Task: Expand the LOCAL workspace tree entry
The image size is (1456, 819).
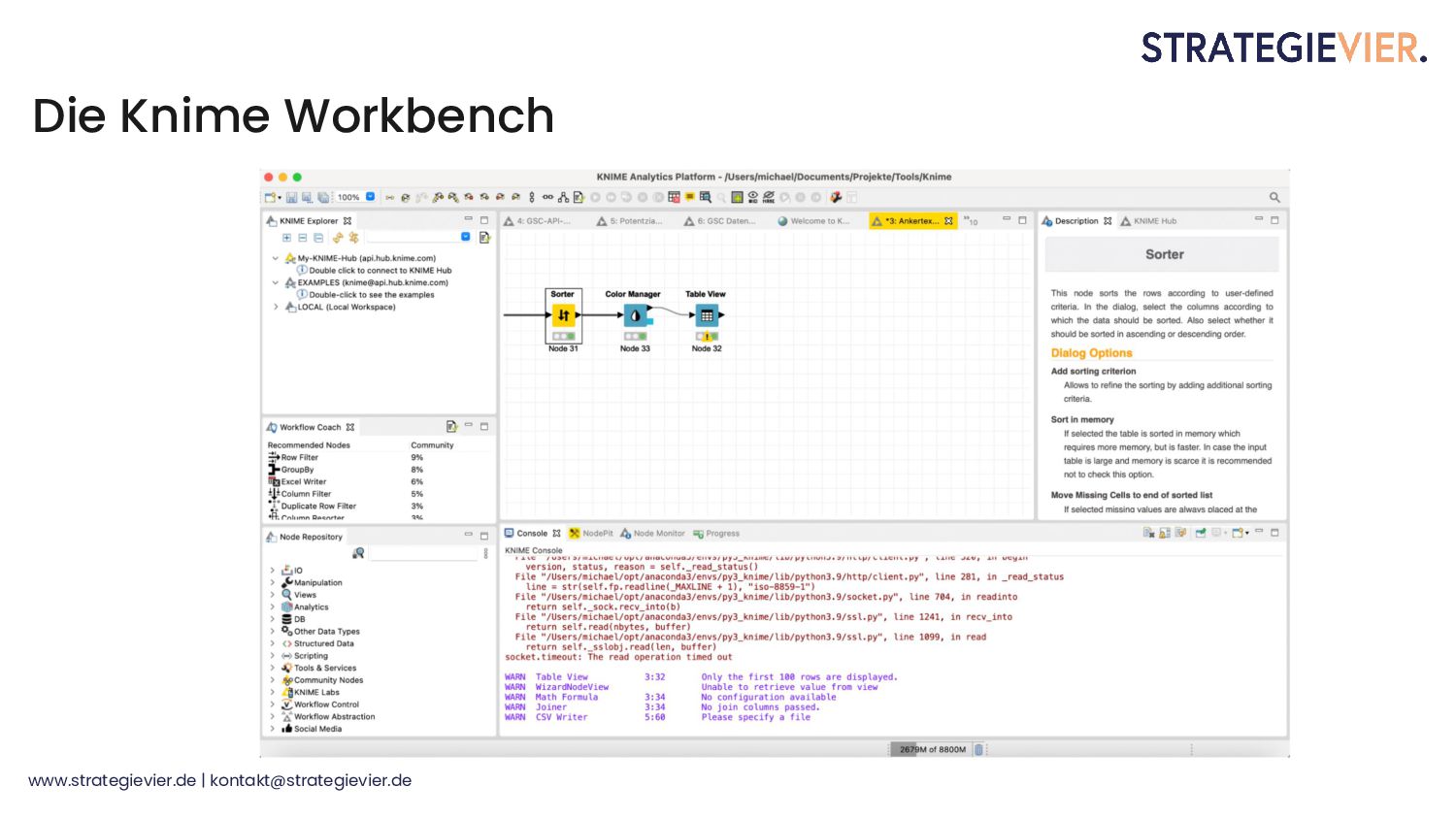Action: (275, 308)
